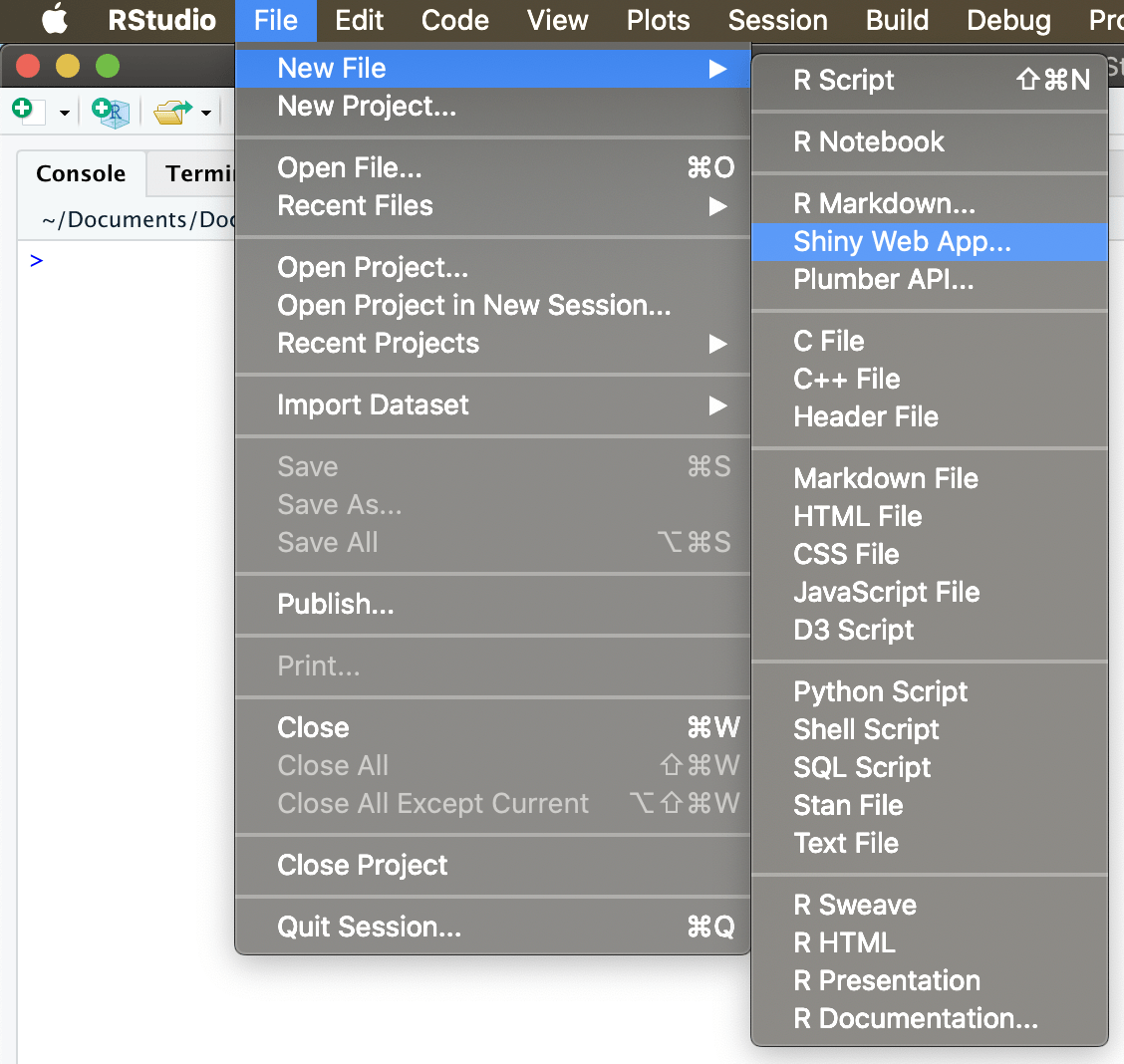The image size is (1124, 1064).
Task: Expand the Recent Files submenu
Action: [492, 205]
